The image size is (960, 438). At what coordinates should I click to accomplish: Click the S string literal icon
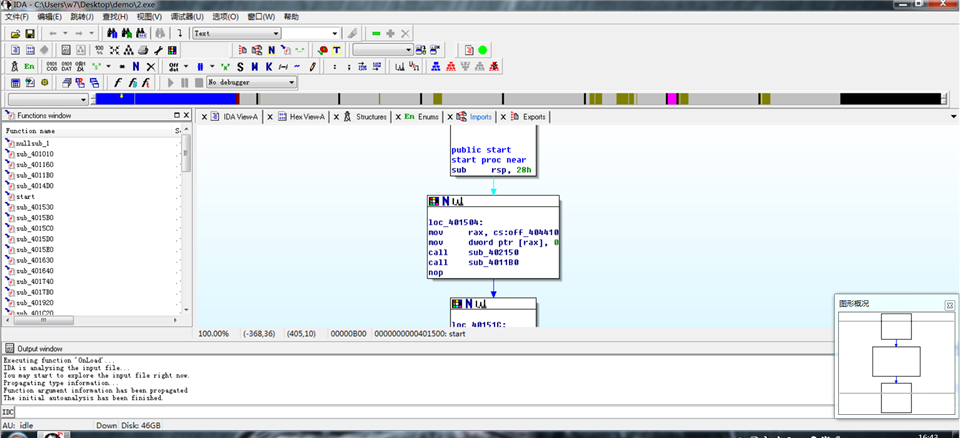[x=240, y=66]
